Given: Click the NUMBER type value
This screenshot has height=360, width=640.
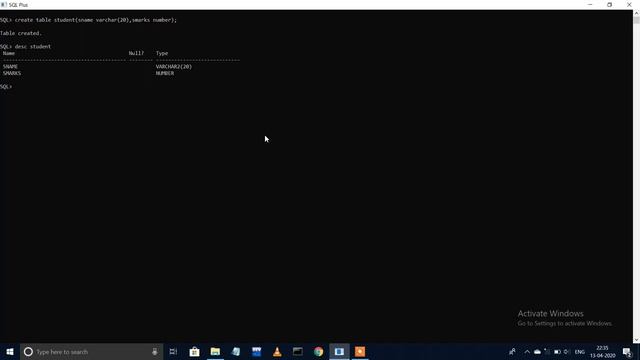Looking at the screenshot, I should pyautogui.click(x=165, y=73).
